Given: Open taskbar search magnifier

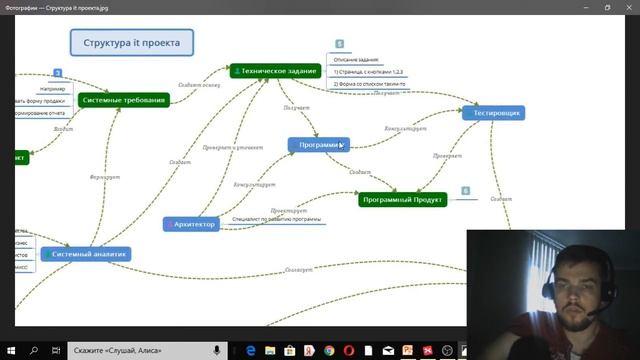Looking at the screenshot, I should pos(34,351).
